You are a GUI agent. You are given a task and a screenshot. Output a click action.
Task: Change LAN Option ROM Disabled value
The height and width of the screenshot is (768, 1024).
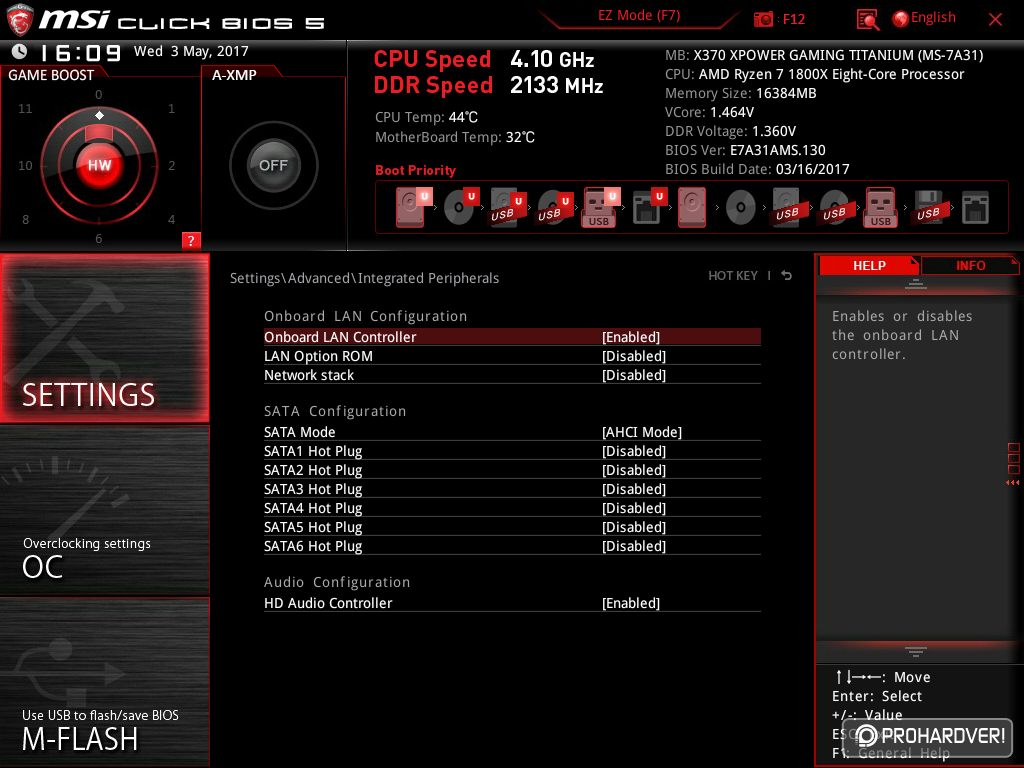[x=633, y=356]
